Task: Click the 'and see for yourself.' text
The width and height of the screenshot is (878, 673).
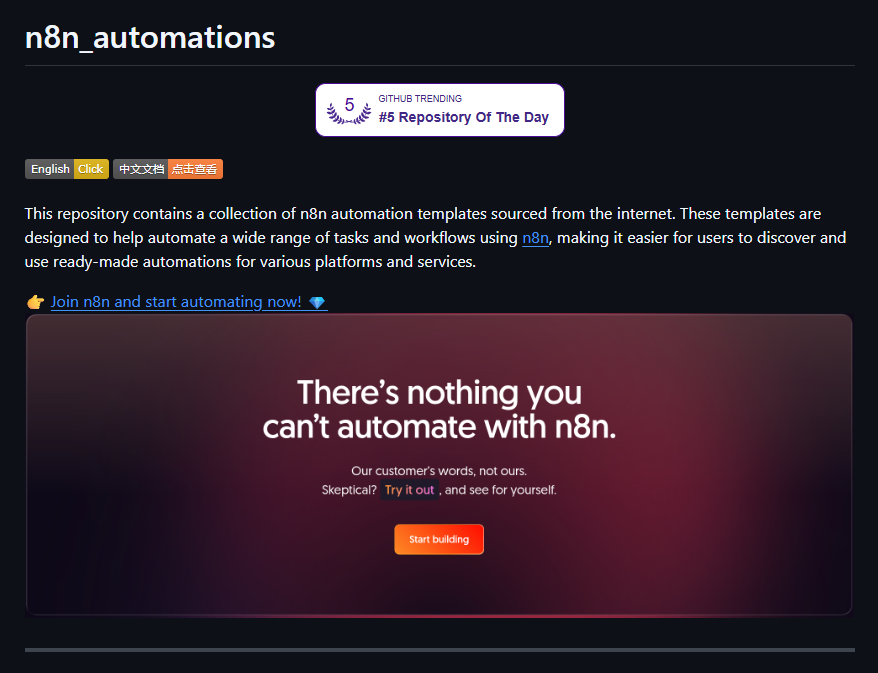Action: tap(501, 490)
